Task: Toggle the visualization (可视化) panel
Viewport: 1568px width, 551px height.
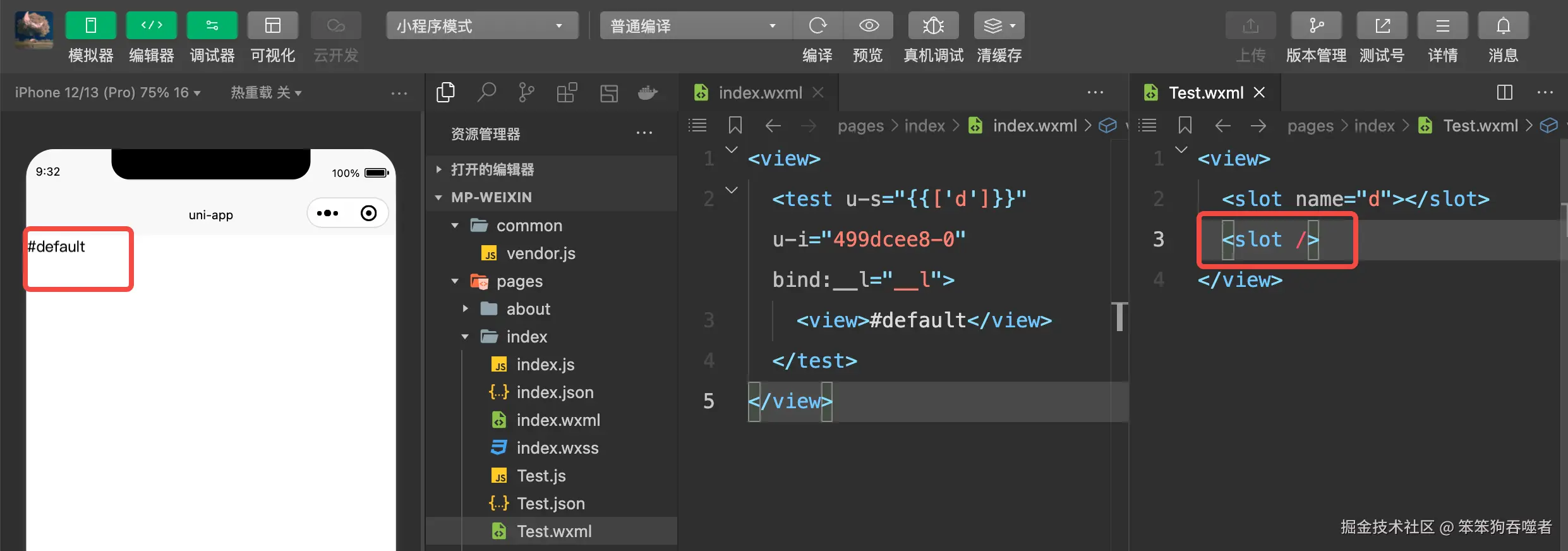Action: tap(273, 26)
